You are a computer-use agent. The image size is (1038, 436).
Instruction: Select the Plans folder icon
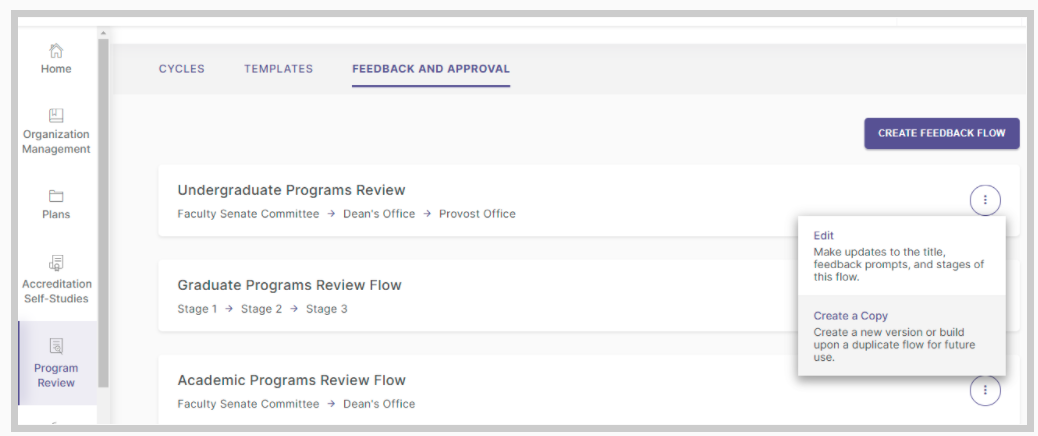point(56,196)
